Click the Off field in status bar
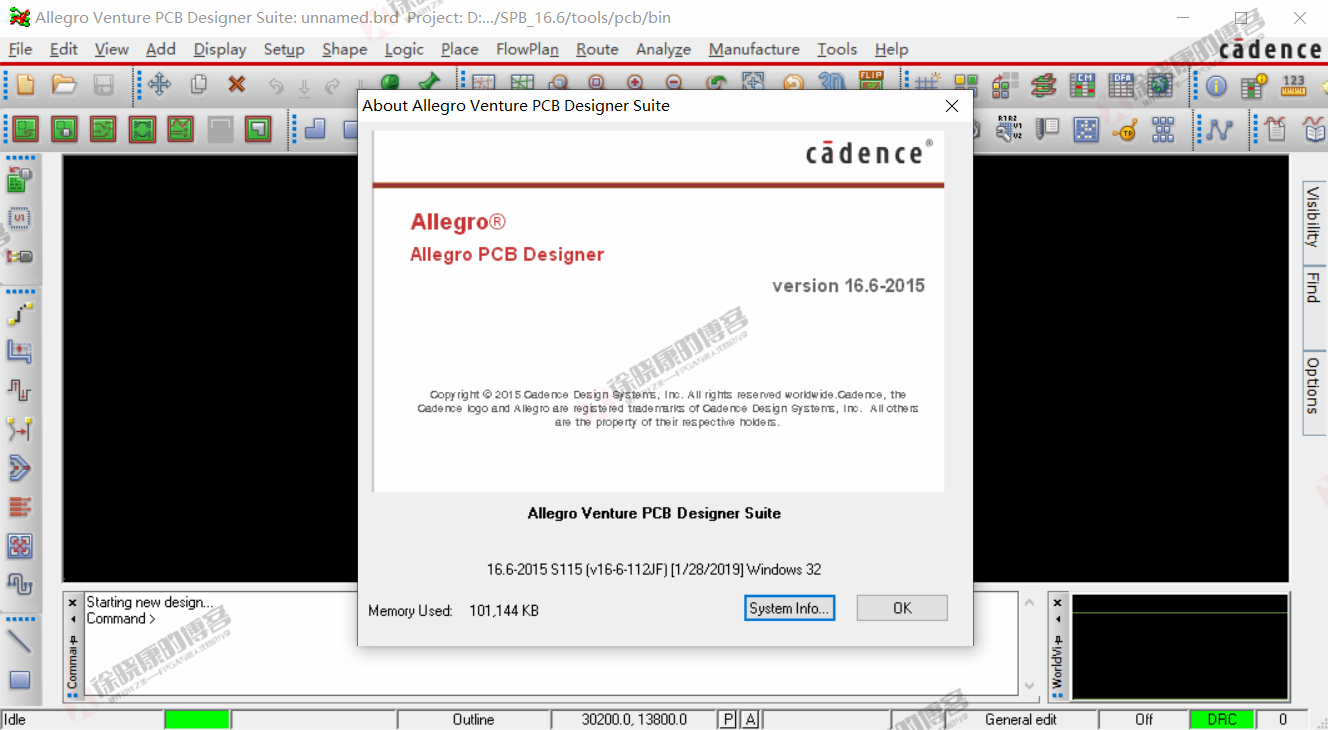Screen dimensions: 1328x730 (1144, 719)
